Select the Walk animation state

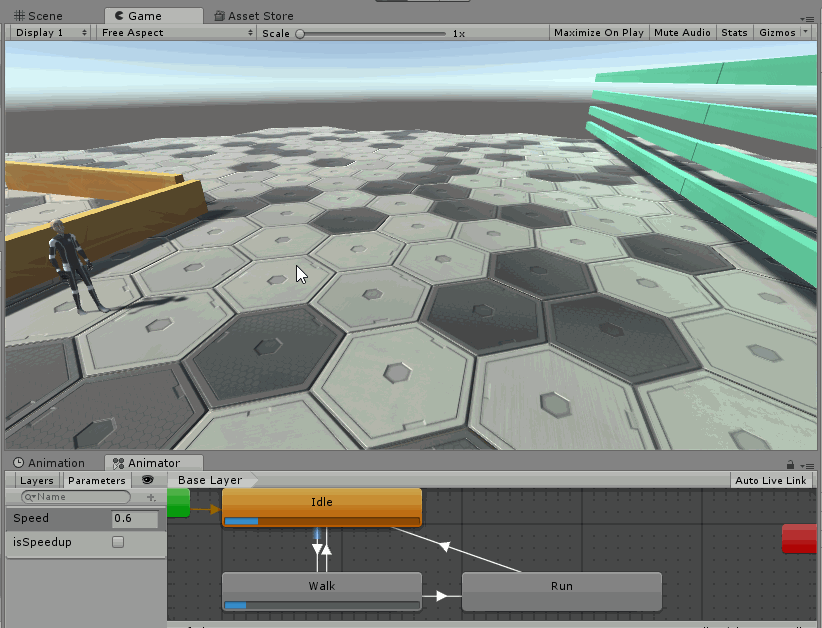tap(320, 586)
